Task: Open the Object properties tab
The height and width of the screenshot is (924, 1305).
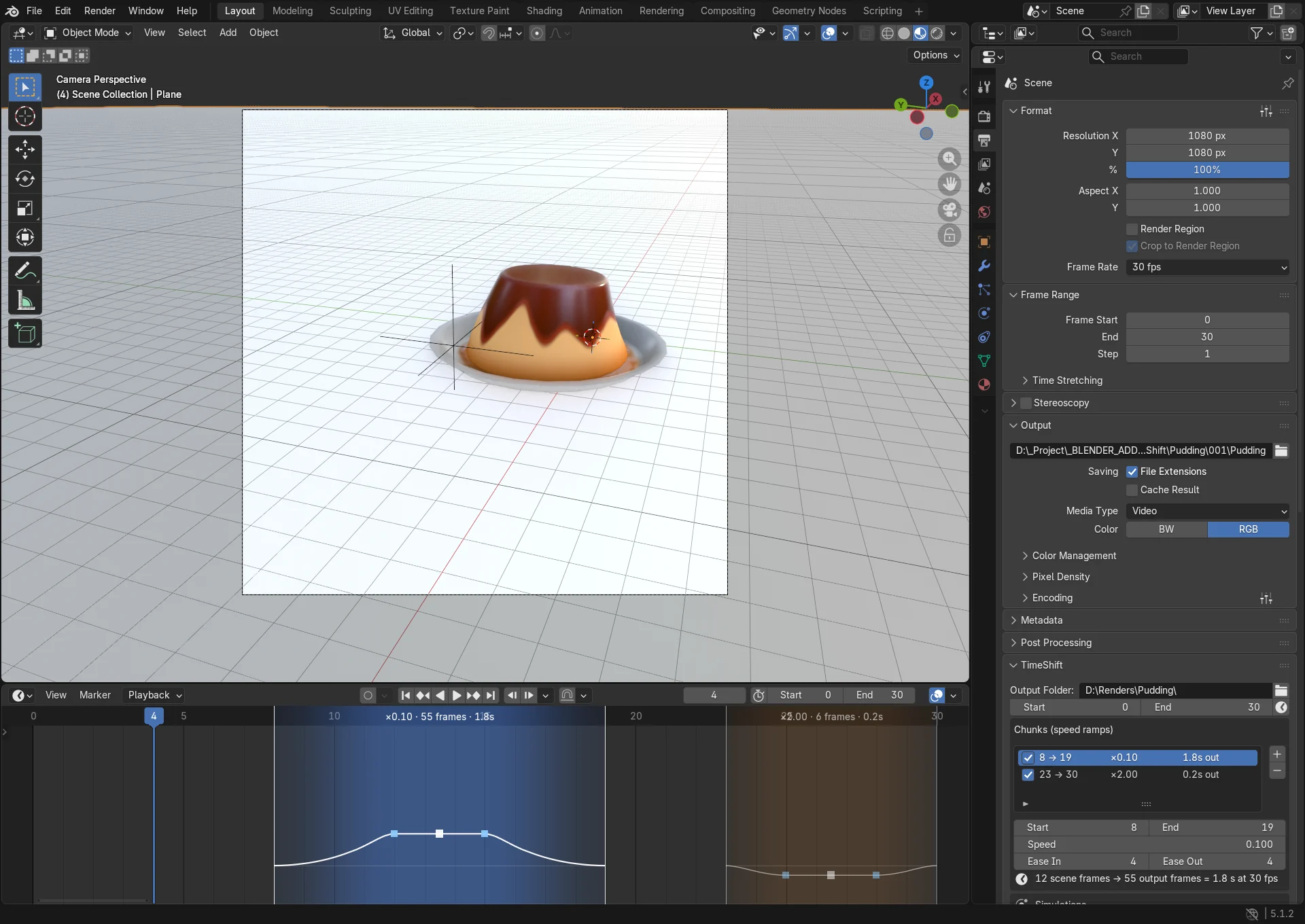Action: (x=984, y=242)
